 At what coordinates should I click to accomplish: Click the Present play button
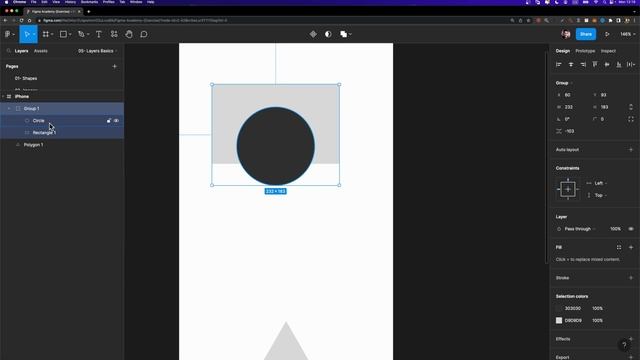click(x=607, y=34)
